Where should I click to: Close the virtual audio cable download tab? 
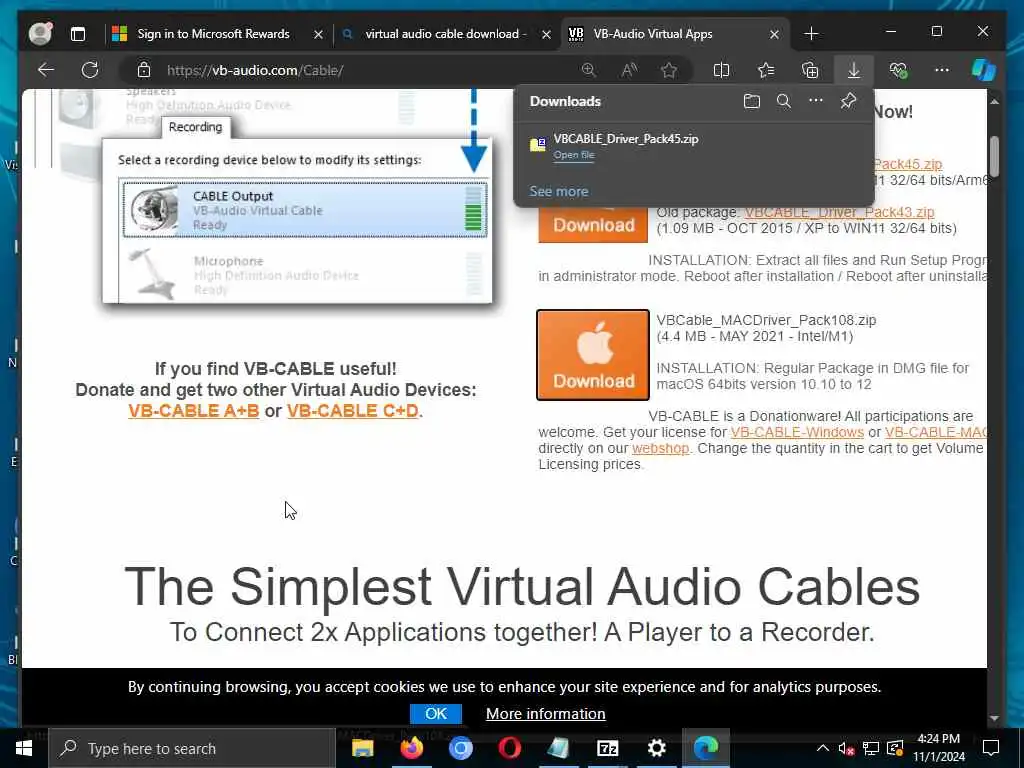pyautogui.click(x=547, y=34)
